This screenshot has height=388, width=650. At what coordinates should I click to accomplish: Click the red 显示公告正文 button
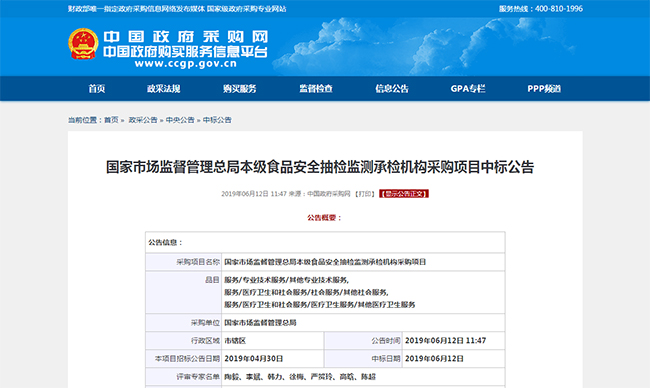click(x=404, y=194)
